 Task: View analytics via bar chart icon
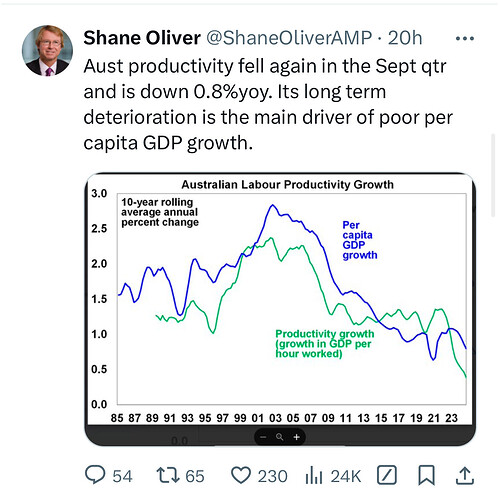click(314, 475)
